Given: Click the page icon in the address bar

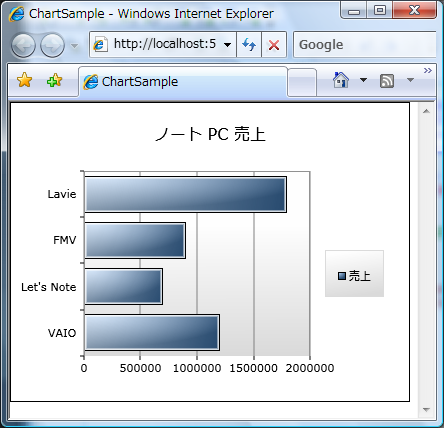Looking at the screenshot, I should tap(100, 44).
